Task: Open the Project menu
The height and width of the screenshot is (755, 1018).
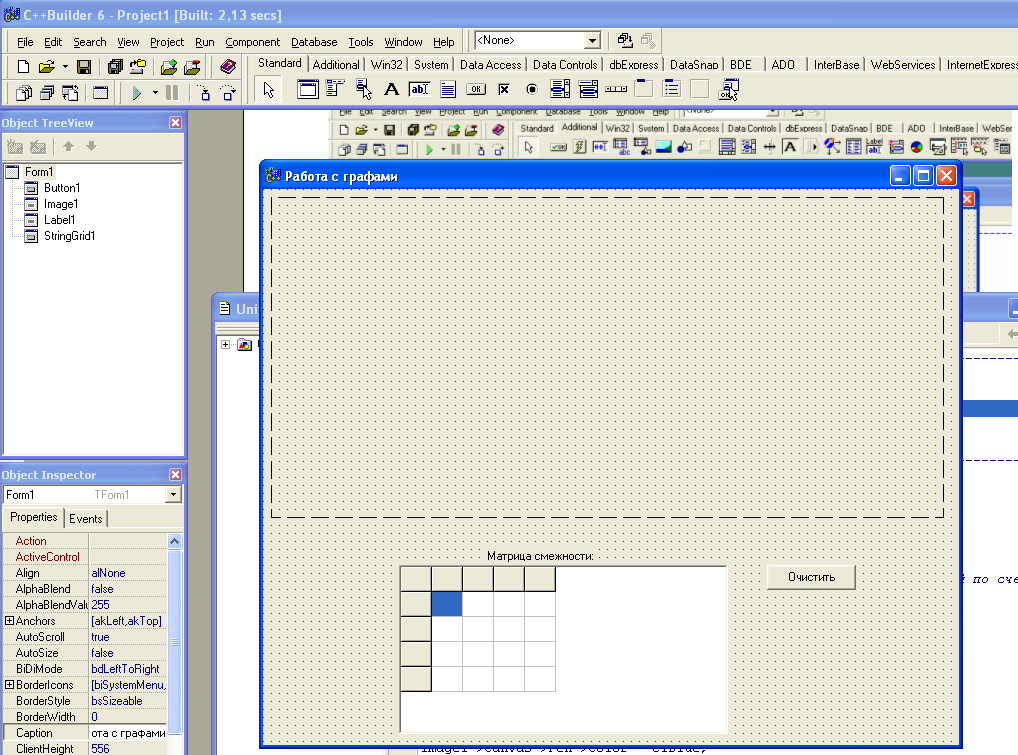Action: click(x=167, y=42)
